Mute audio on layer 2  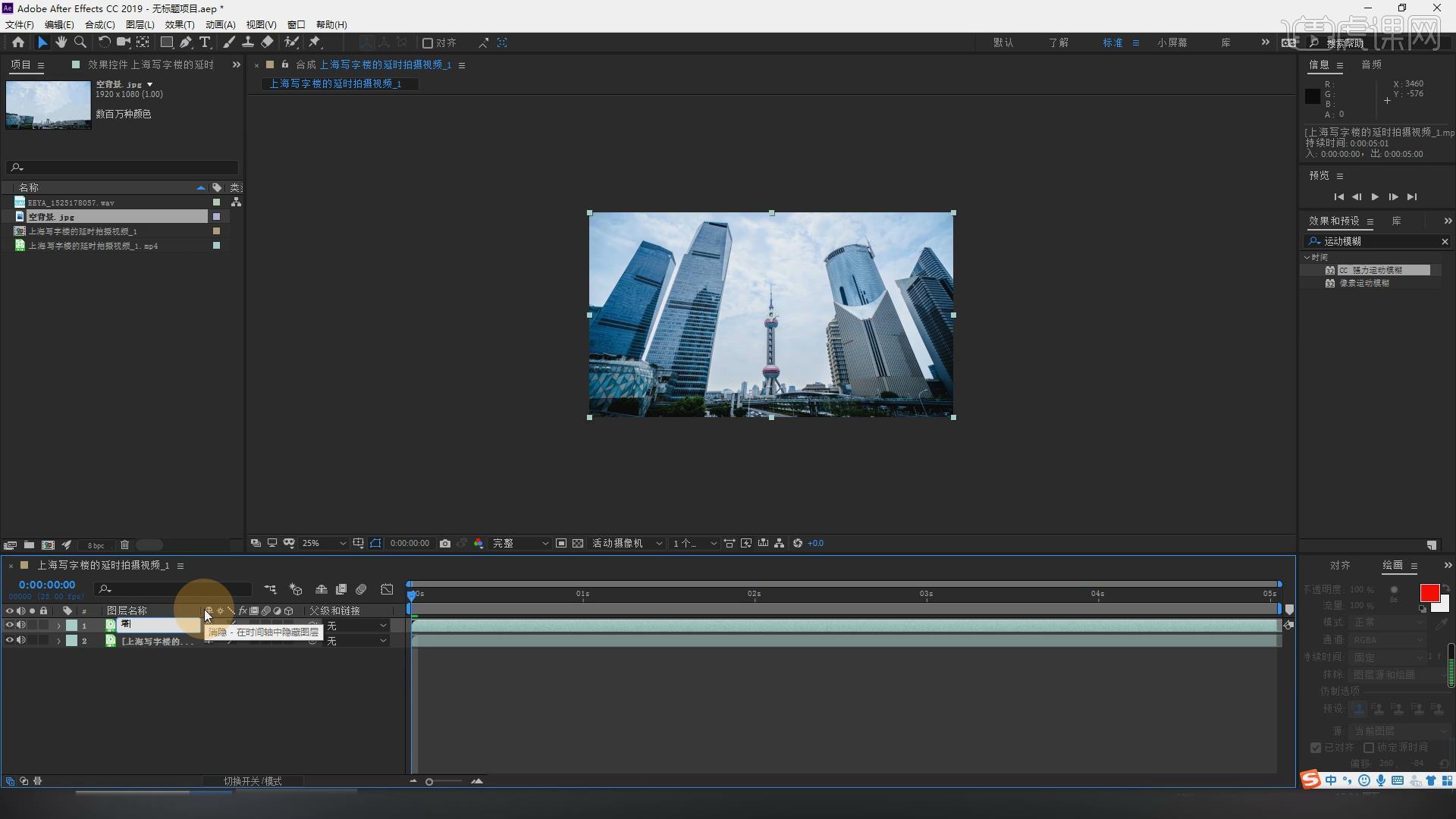pos(21,641)
